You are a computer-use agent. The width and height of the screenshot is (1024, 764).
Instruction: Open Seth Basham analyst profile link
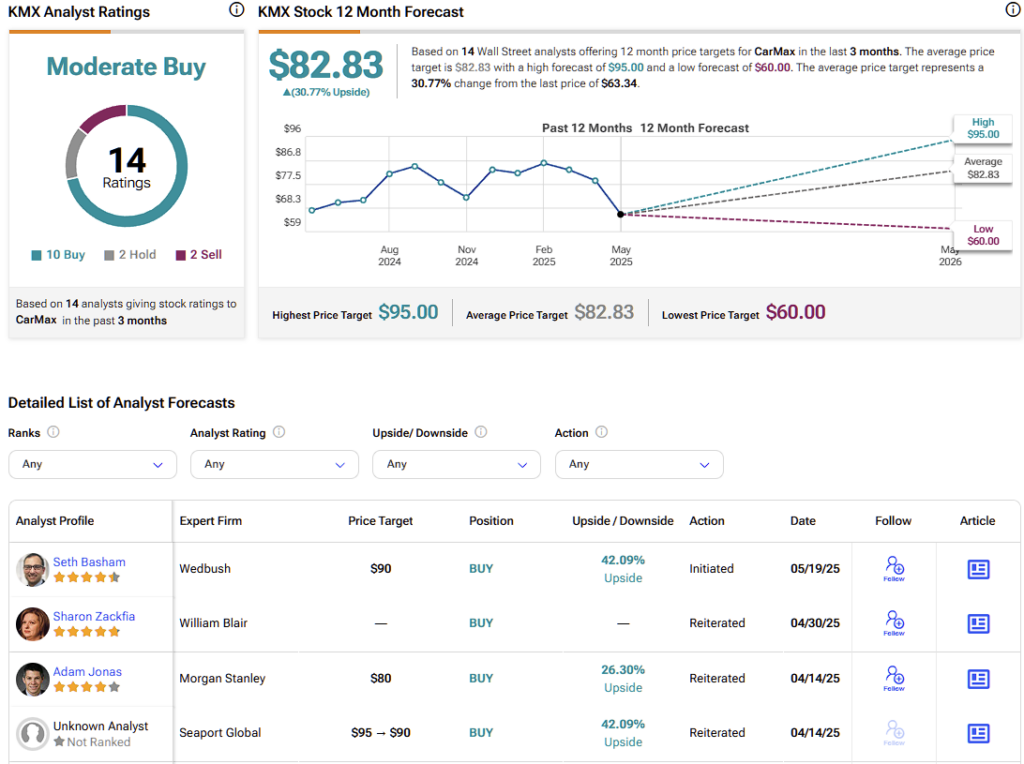(x=89, y=562)
